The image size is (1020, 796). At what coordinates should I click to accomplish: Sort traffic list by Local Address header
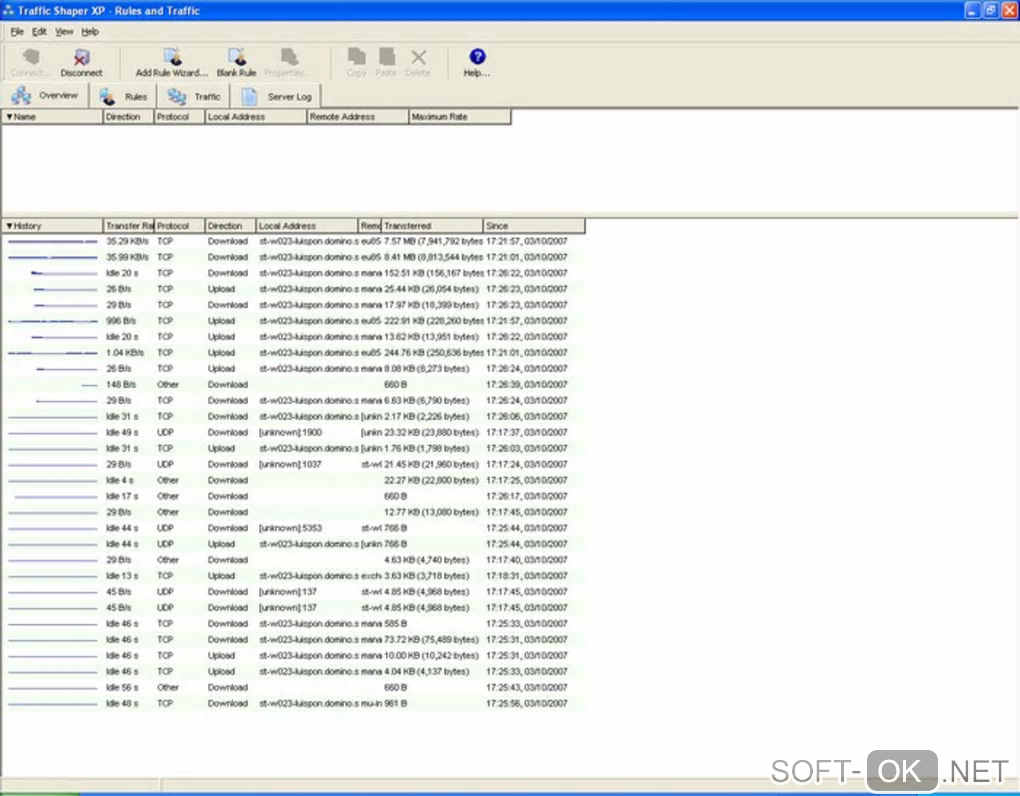[x=307, y=226]
